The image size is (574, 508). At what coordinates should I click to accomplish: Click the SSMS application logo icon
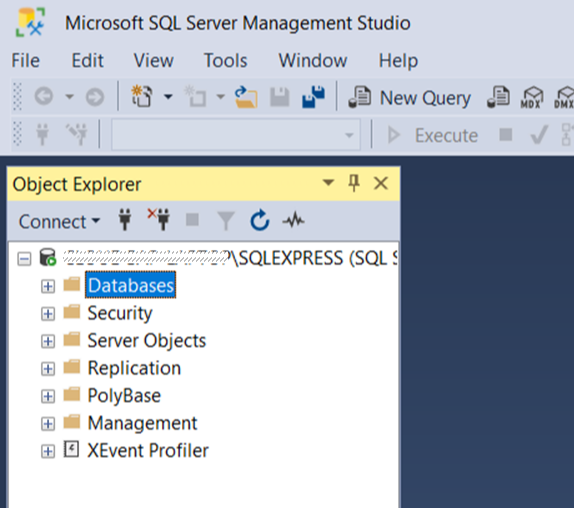30,23
